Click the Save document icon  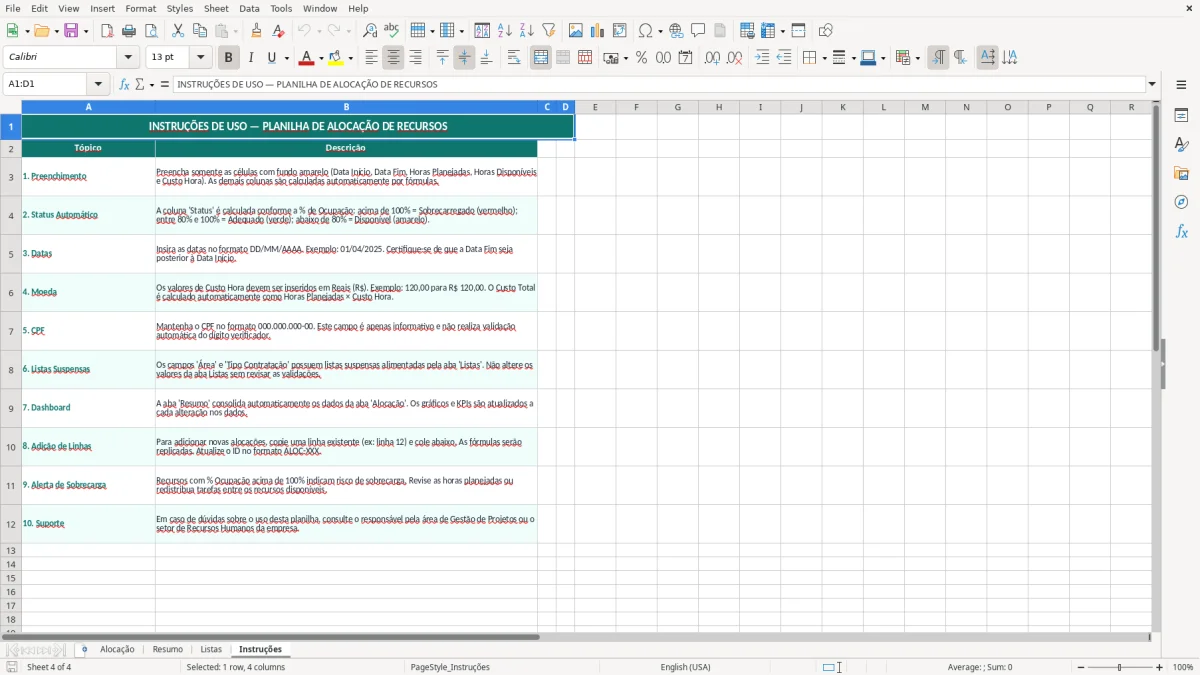[x=70, y=31]
